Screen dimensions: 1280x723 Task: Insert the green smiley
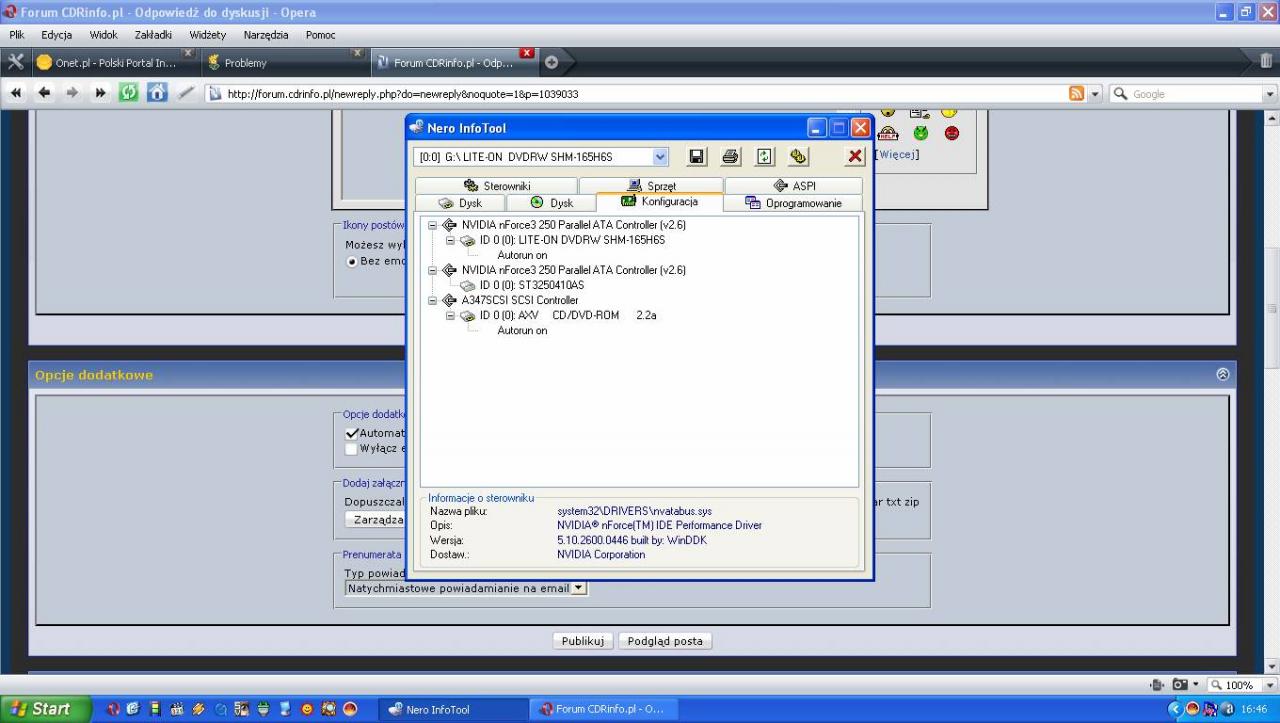pyautogui.click(x=920, y=133)
